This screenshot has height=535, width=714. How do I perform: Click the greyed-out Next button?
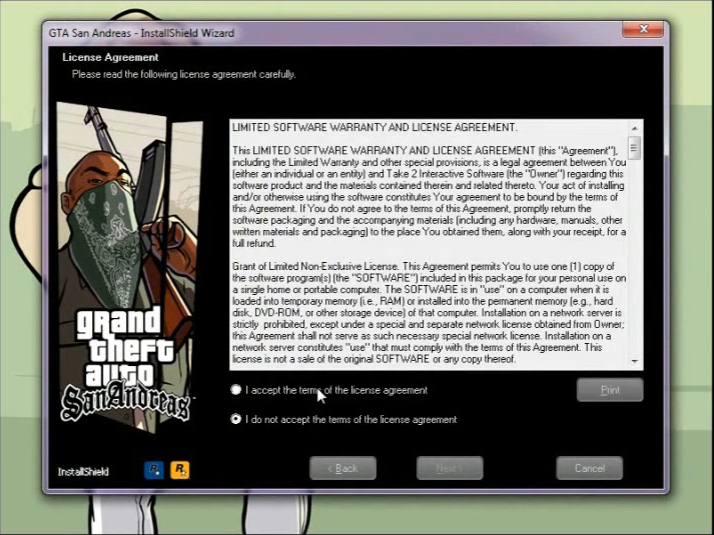pos(449,468)
